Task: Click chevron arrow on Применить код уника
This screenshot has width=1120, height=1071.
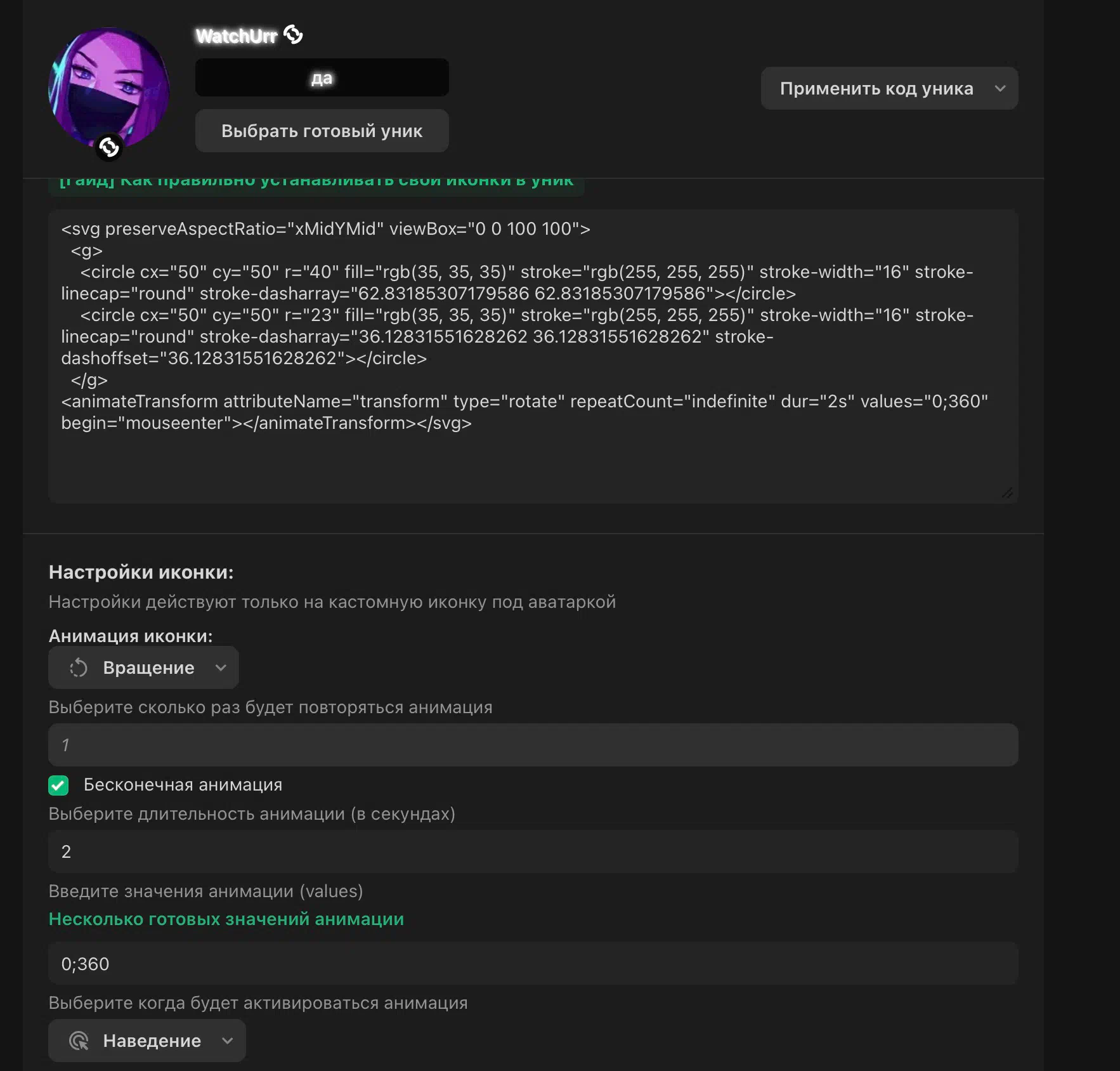Action: click(1000, 88)
